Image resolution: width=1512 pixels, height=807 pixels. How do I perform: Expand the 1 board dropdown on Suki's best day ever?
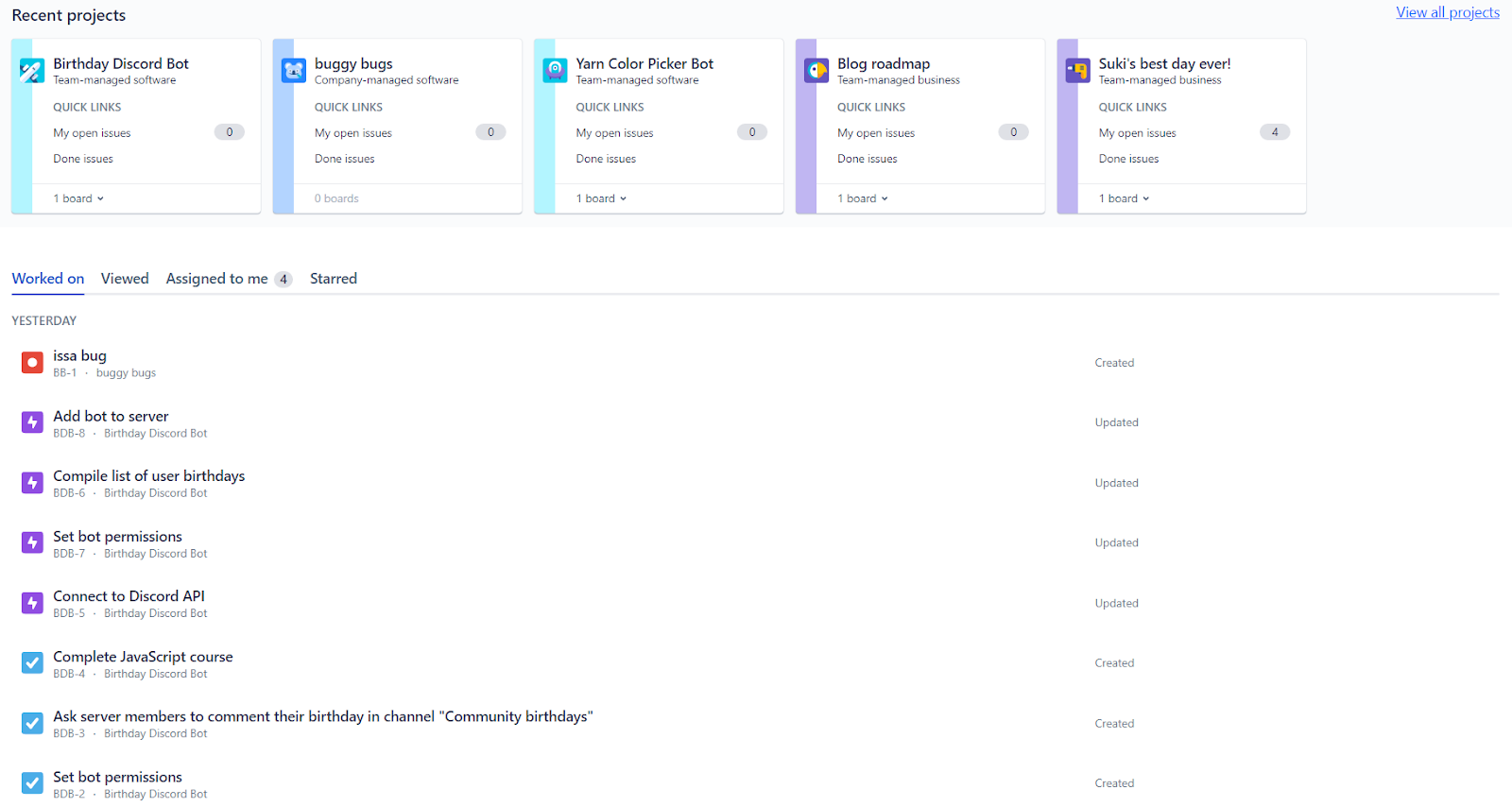(1125, 198)
